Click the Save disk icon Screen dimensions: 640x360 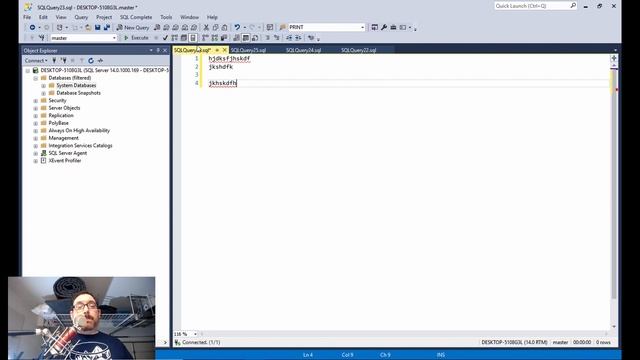(98, 27)
